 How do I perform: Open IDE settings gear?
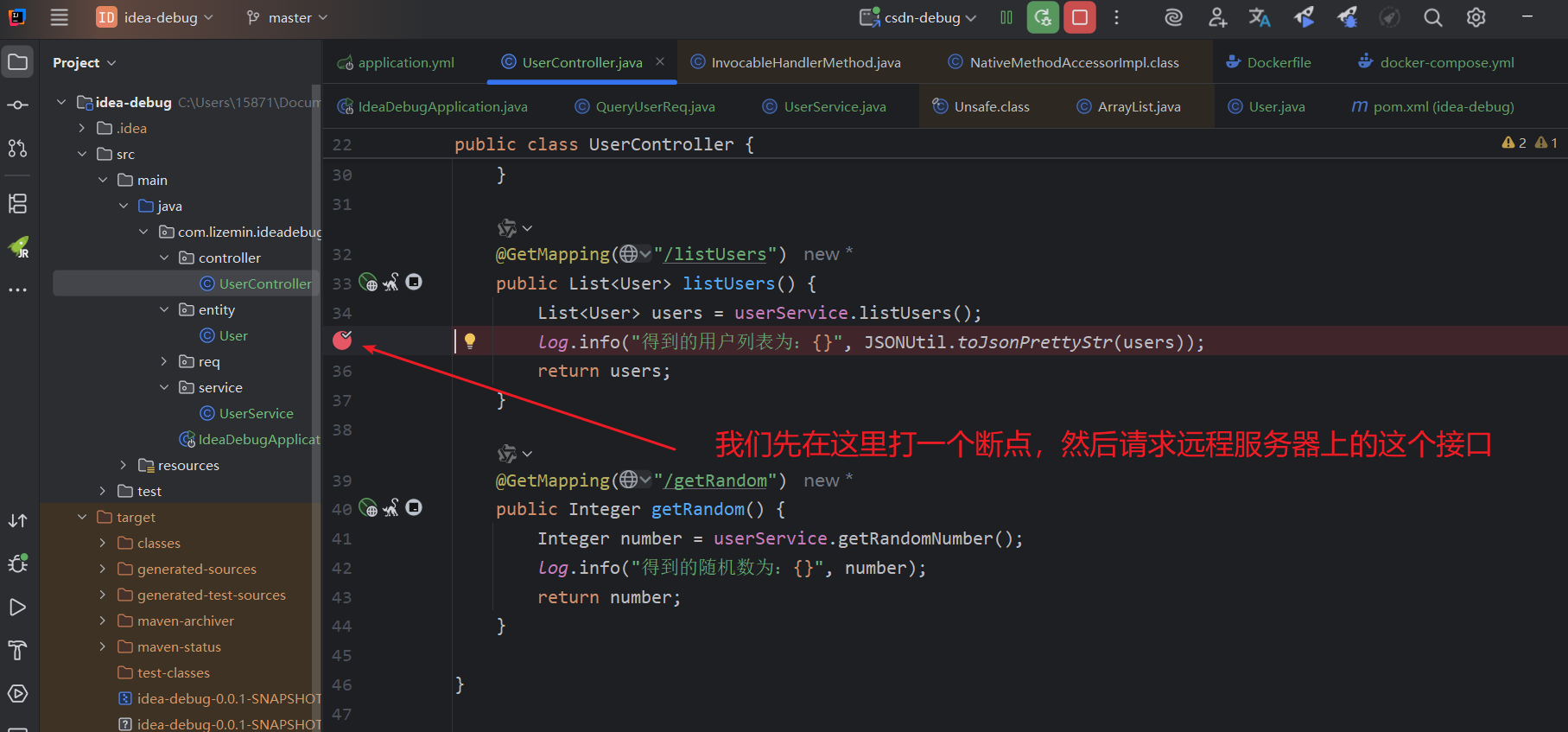coord(1476,17)
